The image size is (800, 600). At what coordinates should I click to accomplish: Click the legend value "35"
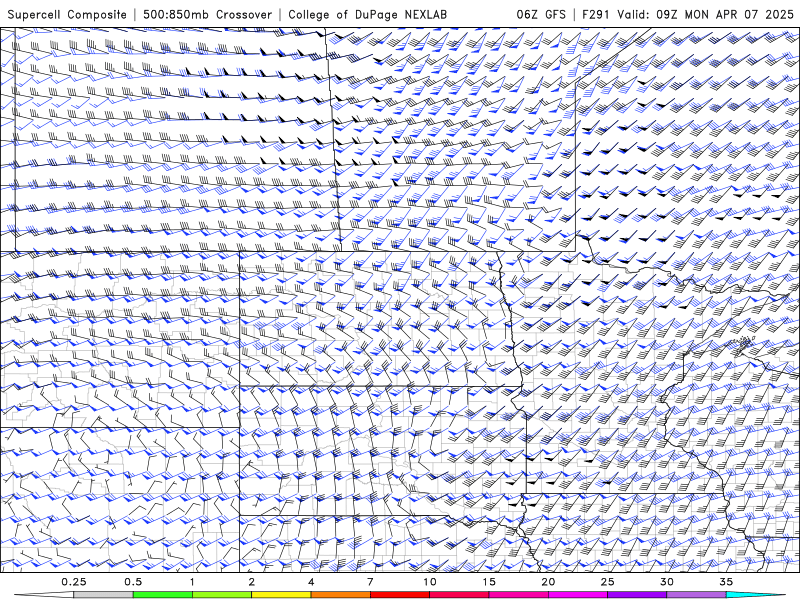click(x=726, y=582)
